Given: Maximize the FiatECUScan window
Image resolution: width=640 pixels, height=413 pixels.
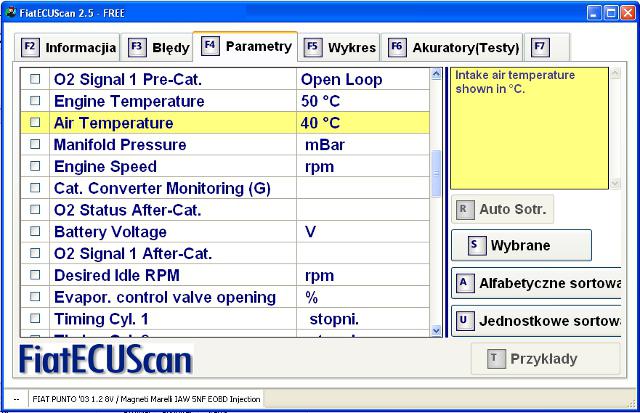Looking at the screenshot, I should 611,13.
